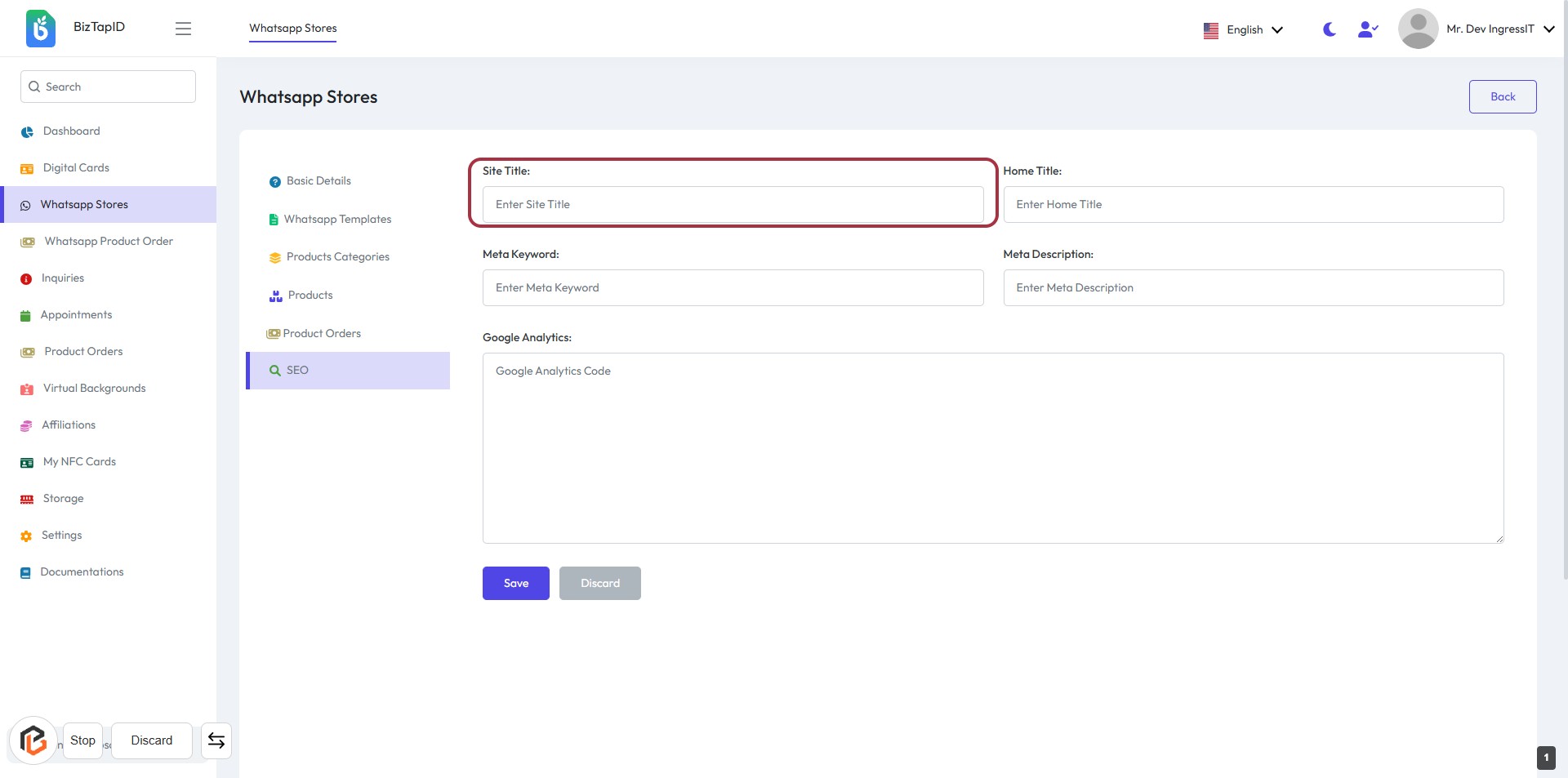Click the Save button

coord(515,584)
